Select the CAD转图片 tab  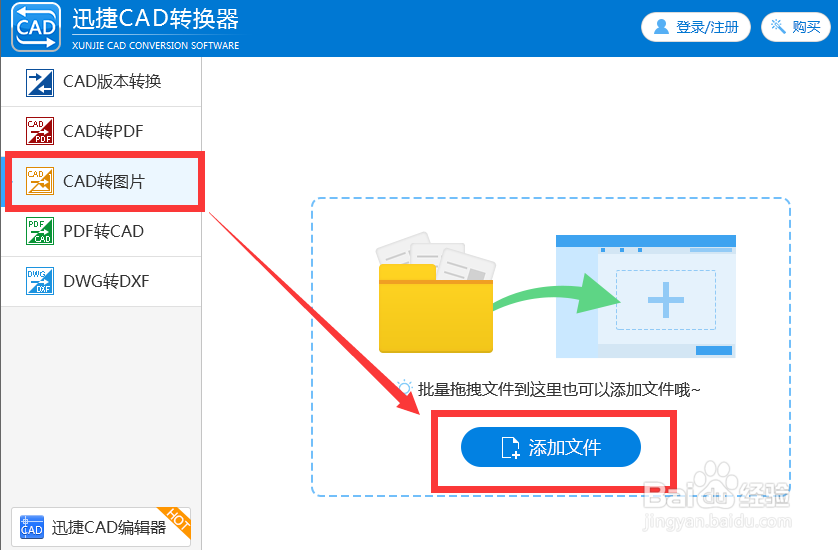point(101,181)
